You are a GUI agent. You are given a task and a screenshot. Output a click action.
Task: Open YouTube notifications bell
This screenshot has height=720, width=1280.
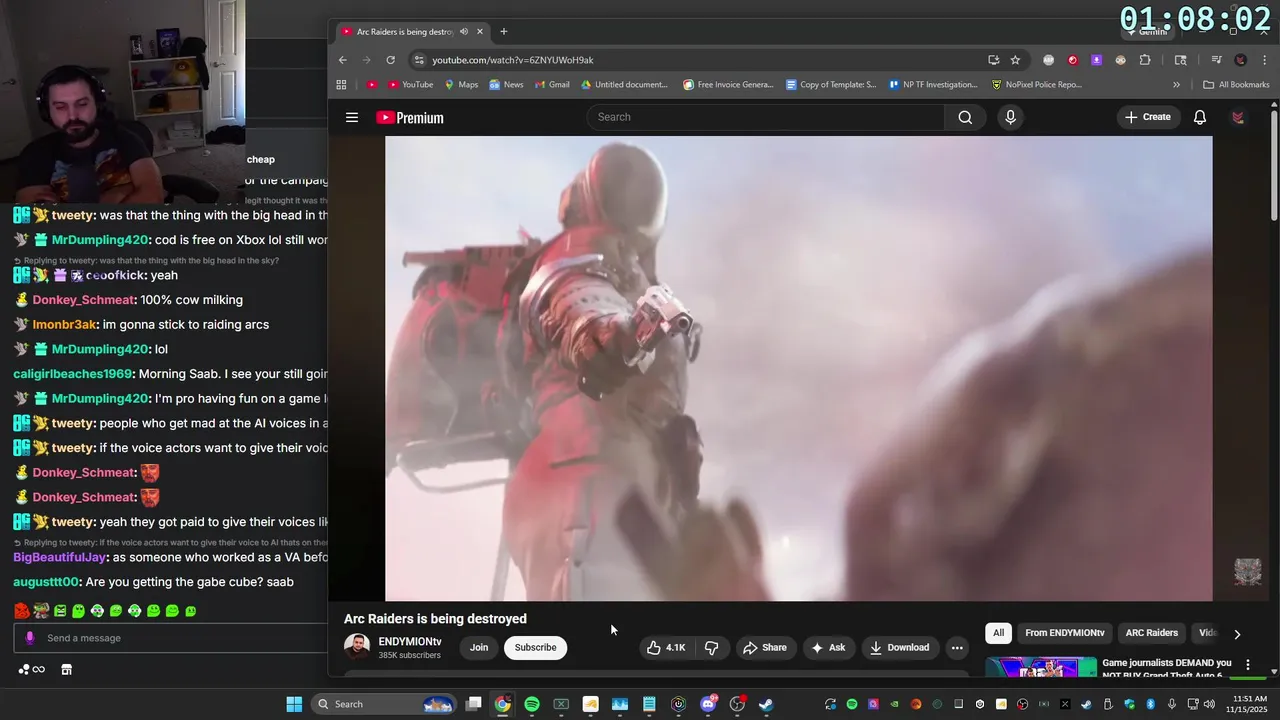click(1200, 117)
